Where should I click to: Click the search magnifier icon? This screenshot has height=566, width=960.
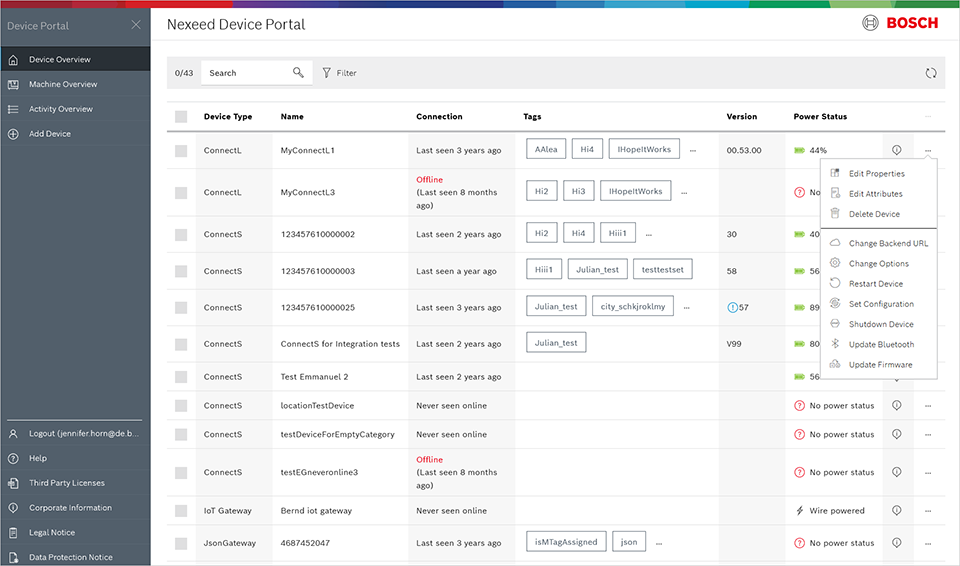(x=298, y=72)
